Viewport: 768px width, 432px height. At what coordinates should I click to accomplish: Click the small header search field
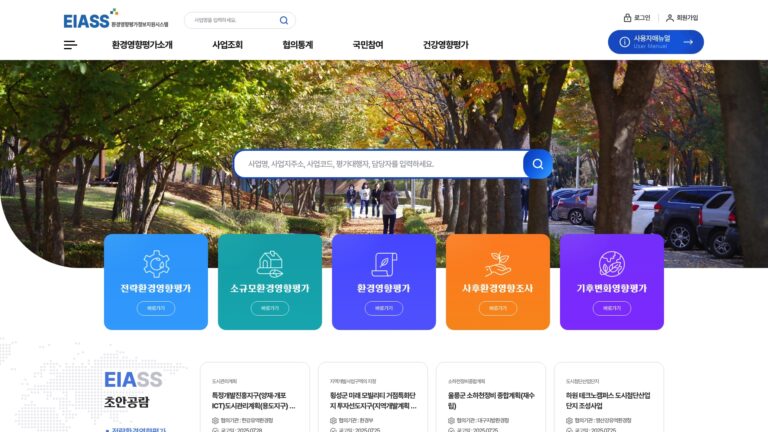[x=232, y=20]
